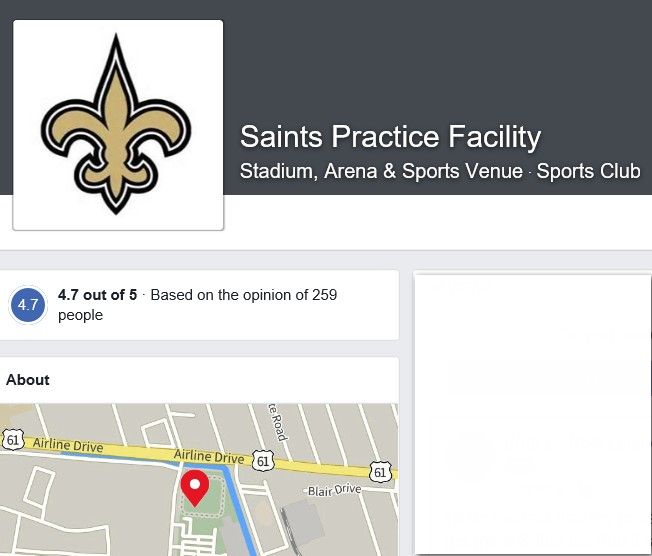The width and height of the screenshot is (652, 556).
Task: Click the opinion of 259 people text
Action: tap(198, 304)
